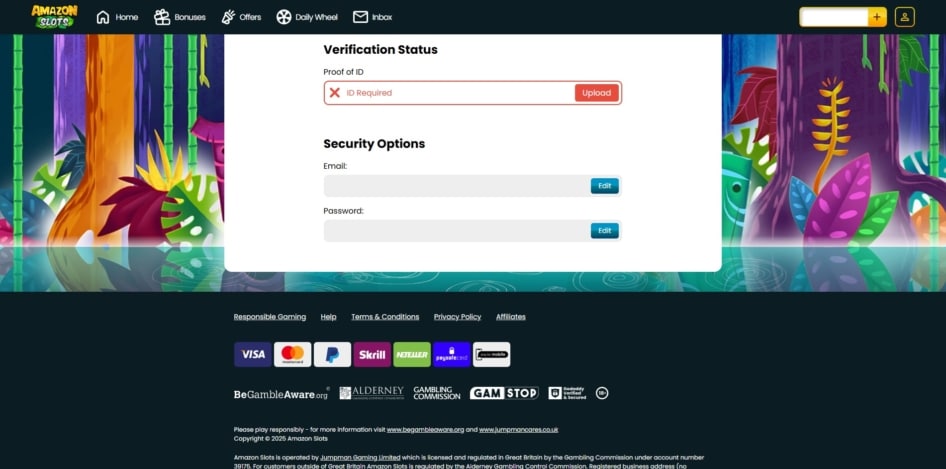The image size is (946, 469).
Task: Click the yellow plus deposit button
Action: coord(877,17)
